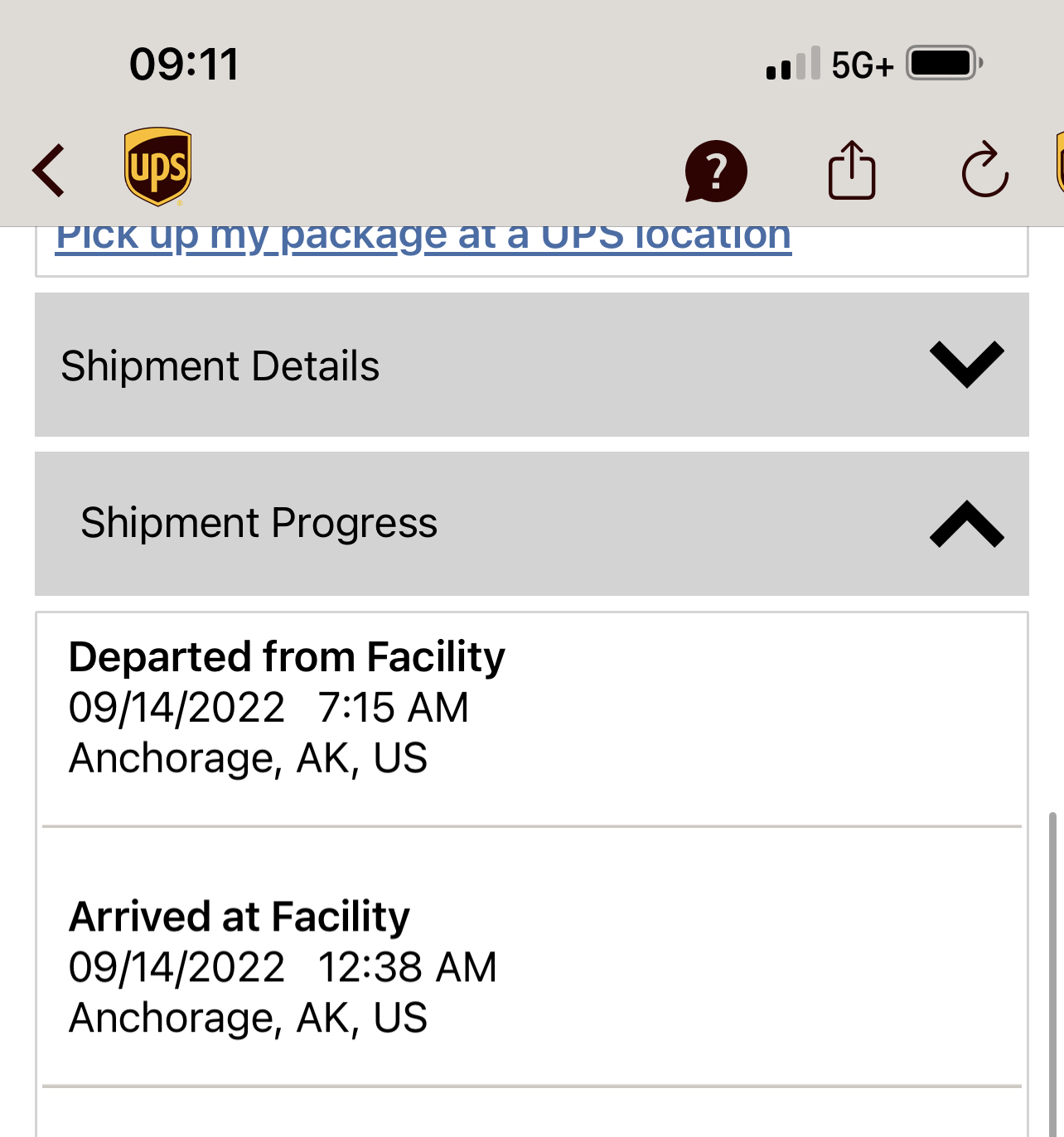Image resolution: width=1064 pixels, height=1137 pixels.
Task: Open Pick up my package at UPS location
Action: click(x=423, y=235)
